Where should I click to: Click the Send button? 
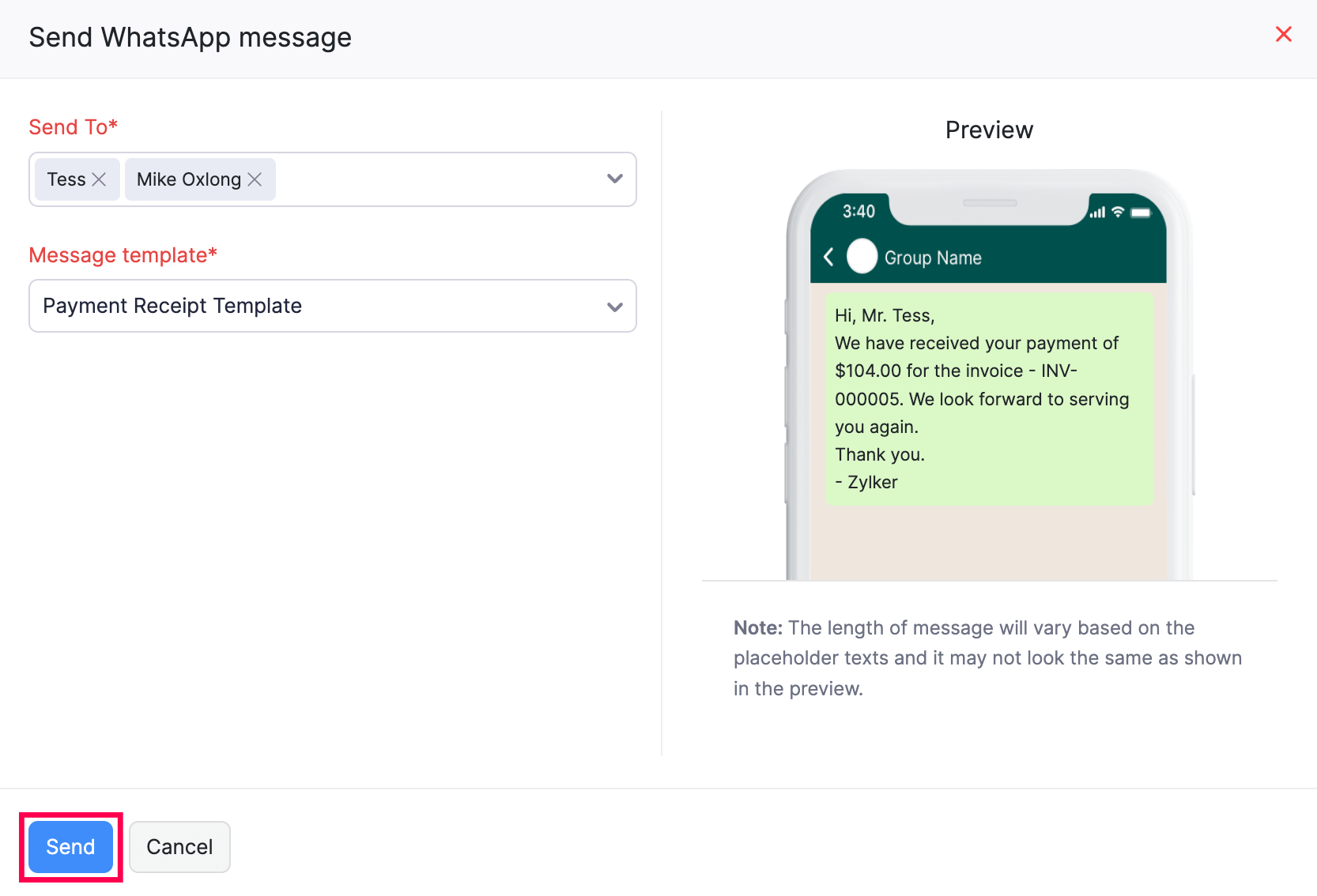pos(70,846)
